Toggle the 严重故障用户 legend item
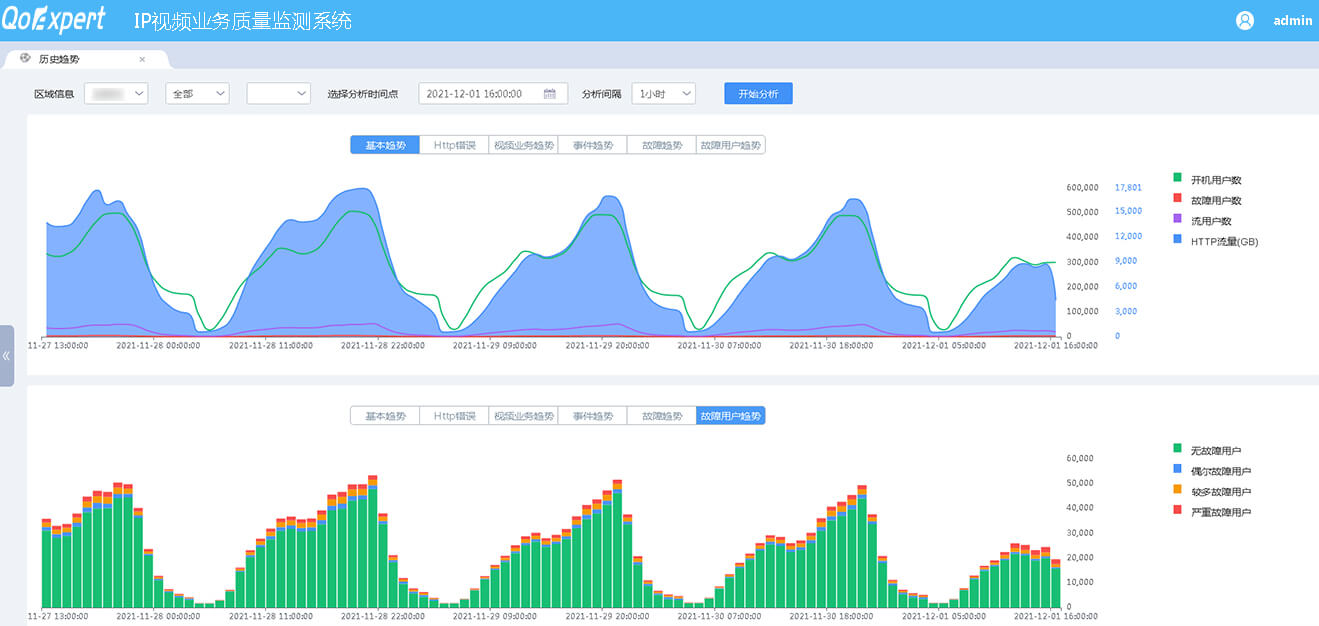This screenshot has height=626, width=1319. click(1219, 512)
